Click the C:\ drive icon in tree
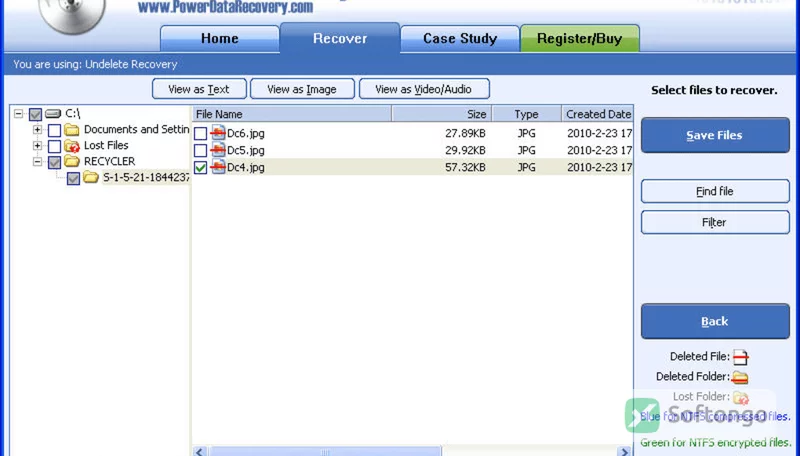This screenshot has height=456, width=800. click(x=53, y=113)
